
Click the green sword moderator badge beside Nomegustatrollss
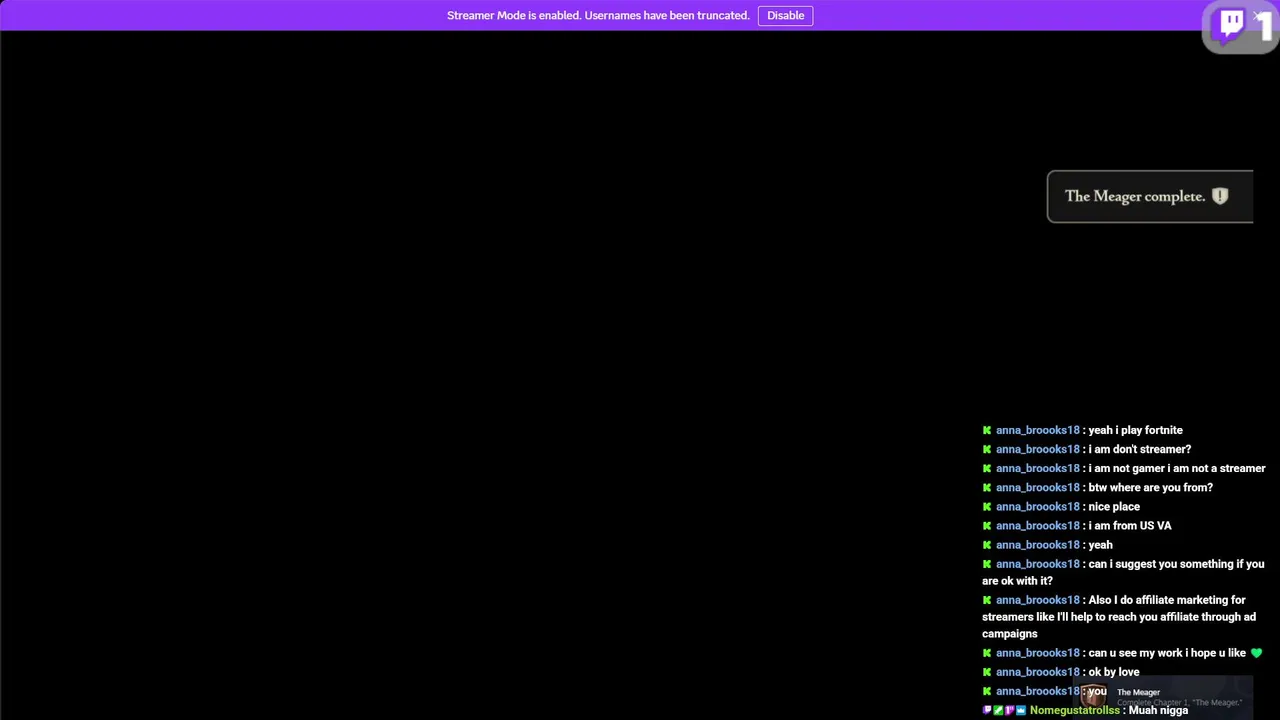pos(998,710)
